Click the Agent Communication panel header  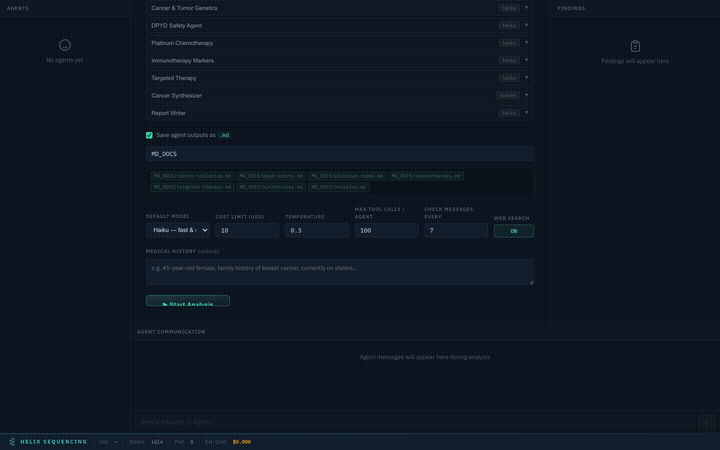(x=171, y=332)
